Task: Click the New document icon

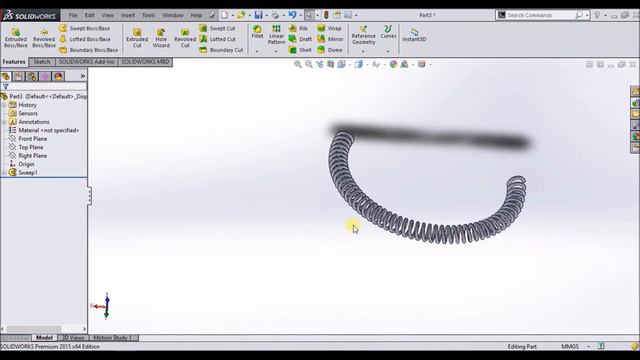Action: (x=224, y=15)
